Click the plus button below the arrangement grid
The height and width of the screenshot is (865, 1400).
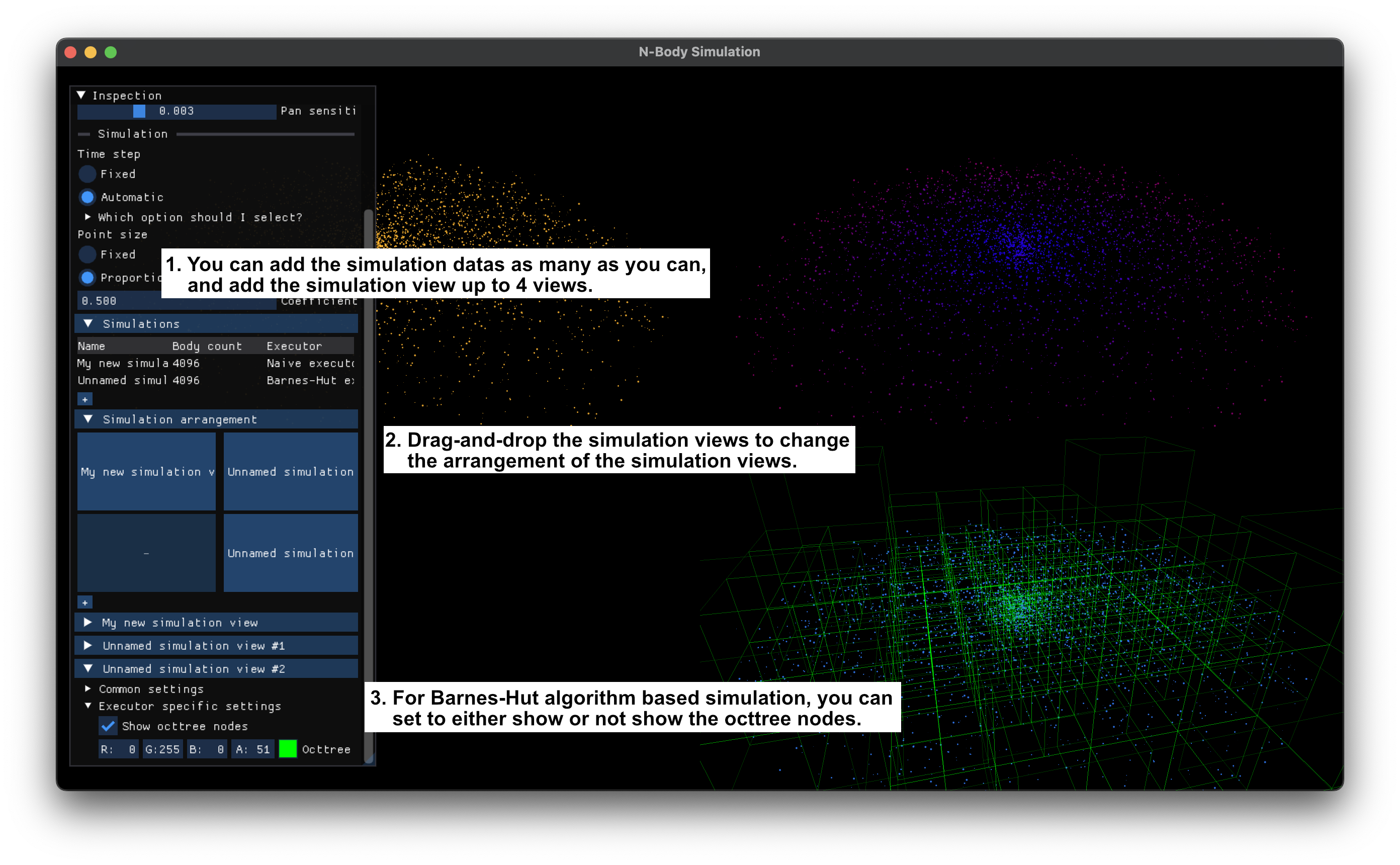point(84,602)
